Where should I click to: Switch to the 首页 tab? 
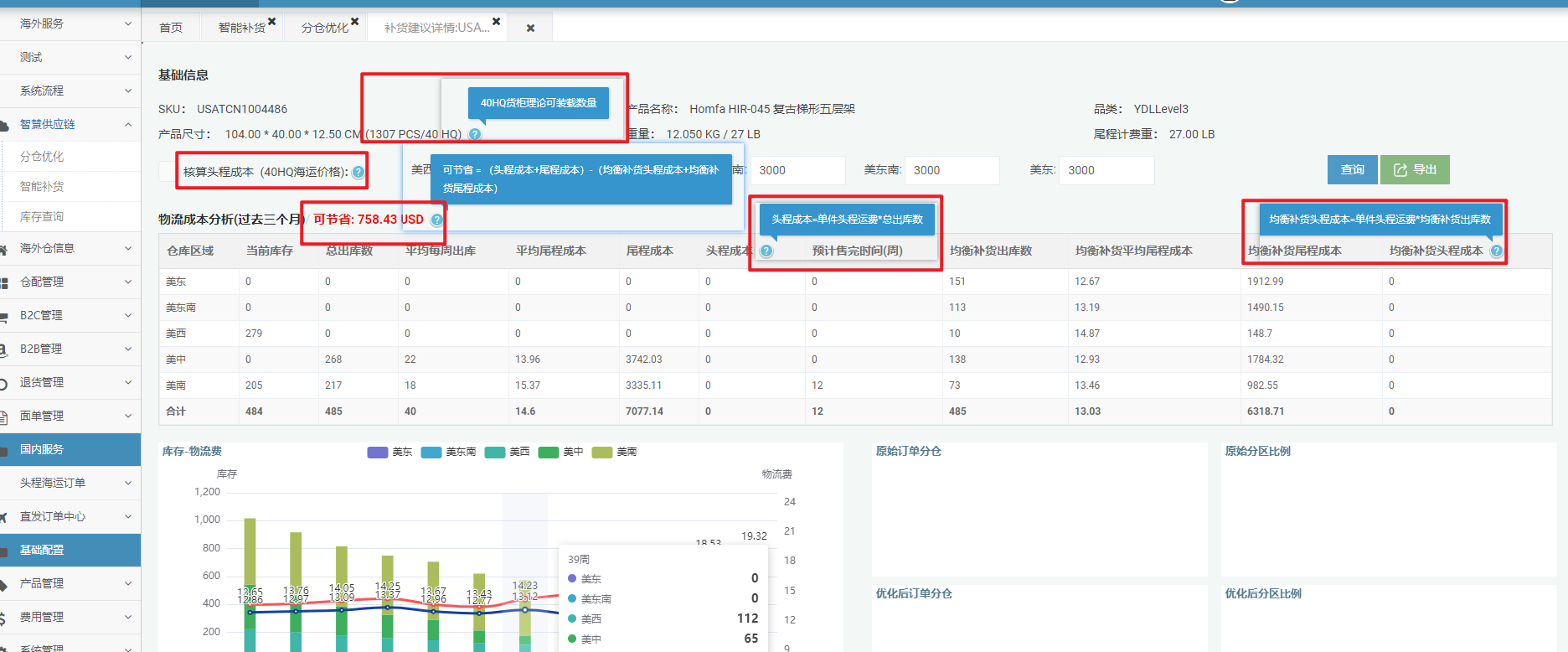coord(171,28)
